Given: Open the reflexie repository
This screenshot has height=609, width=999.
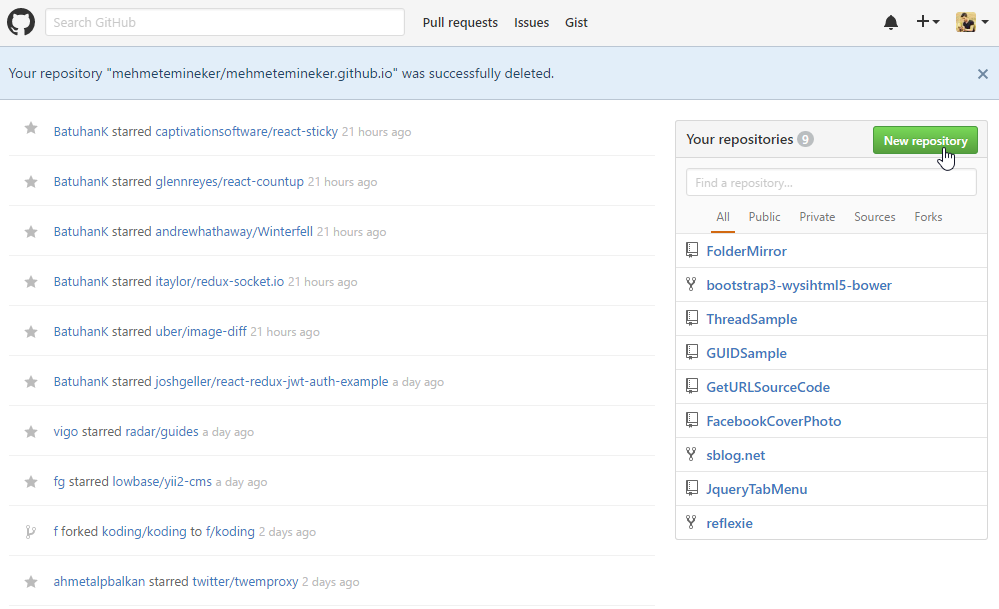Looking at the screenshot, I should 729,523.
